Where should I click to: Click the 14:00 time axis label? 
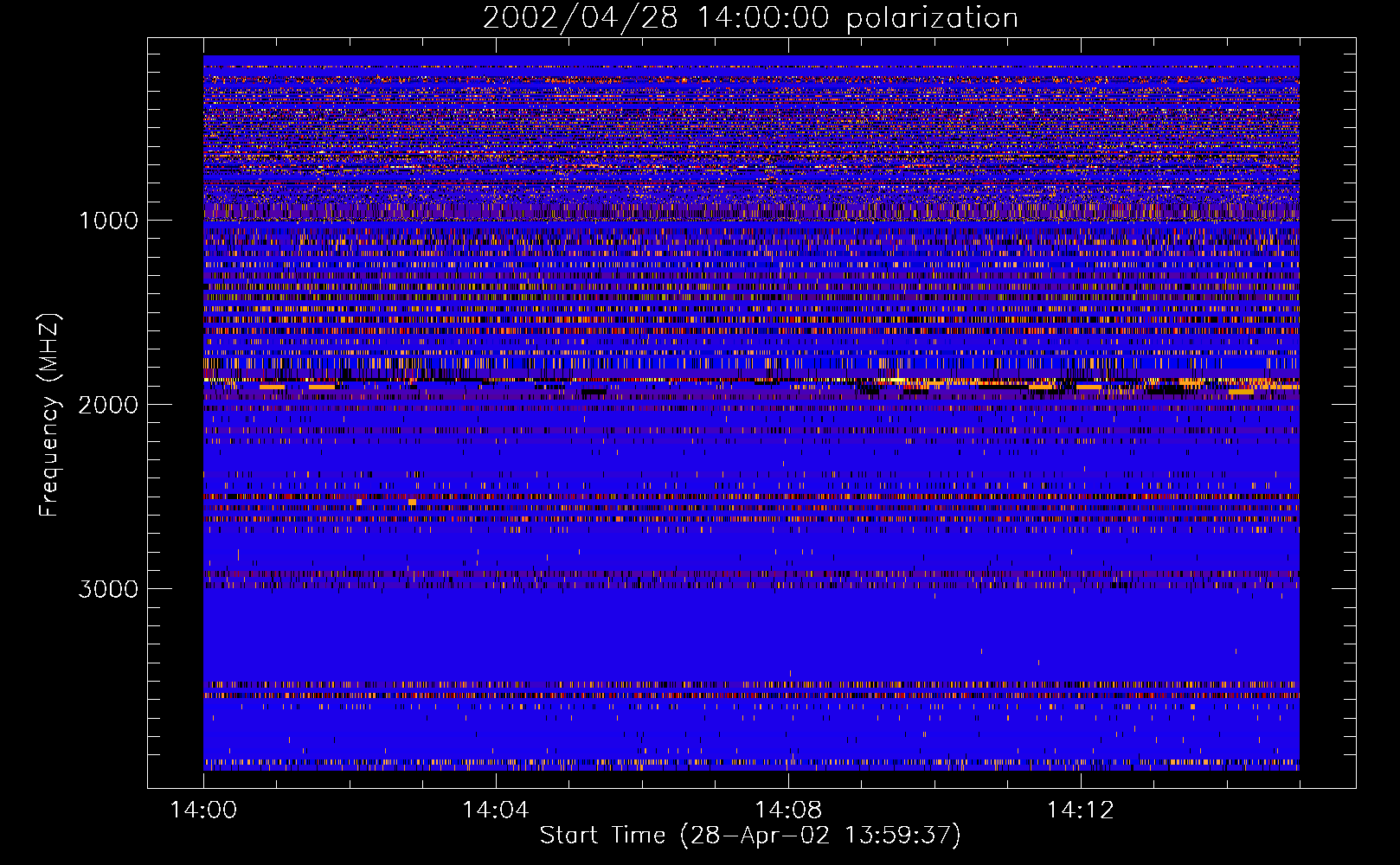click(x=203, y=811)
